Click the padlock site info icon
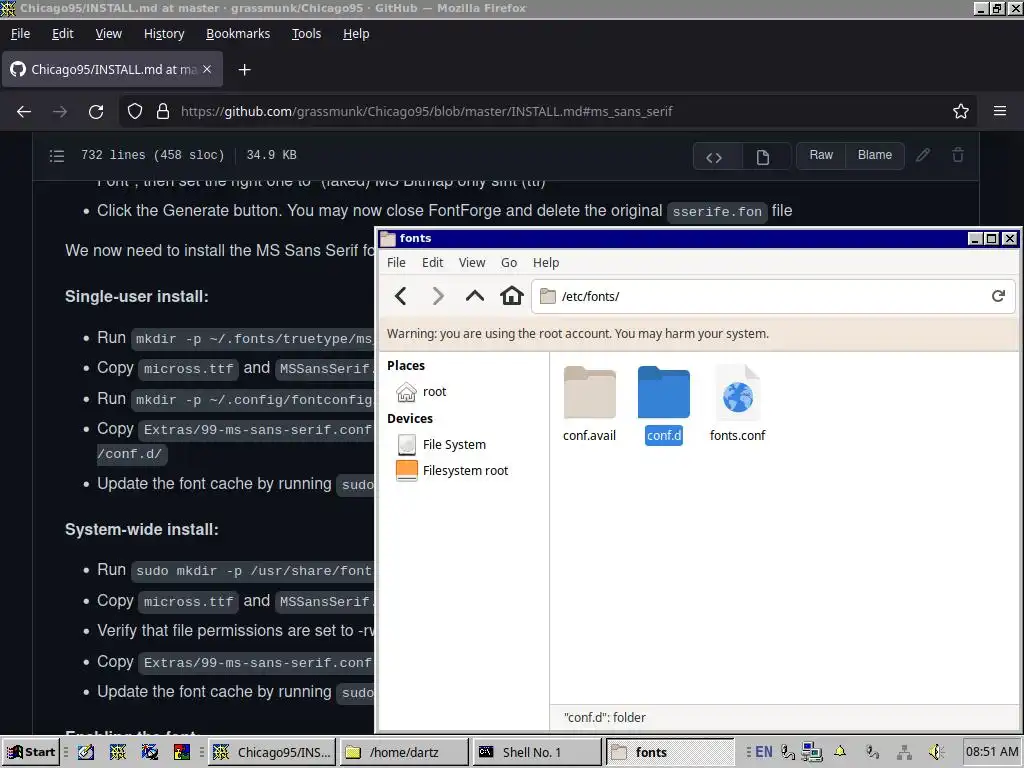Image resolution: width=1024 pixels, height=768 pixels. point(163,112)
